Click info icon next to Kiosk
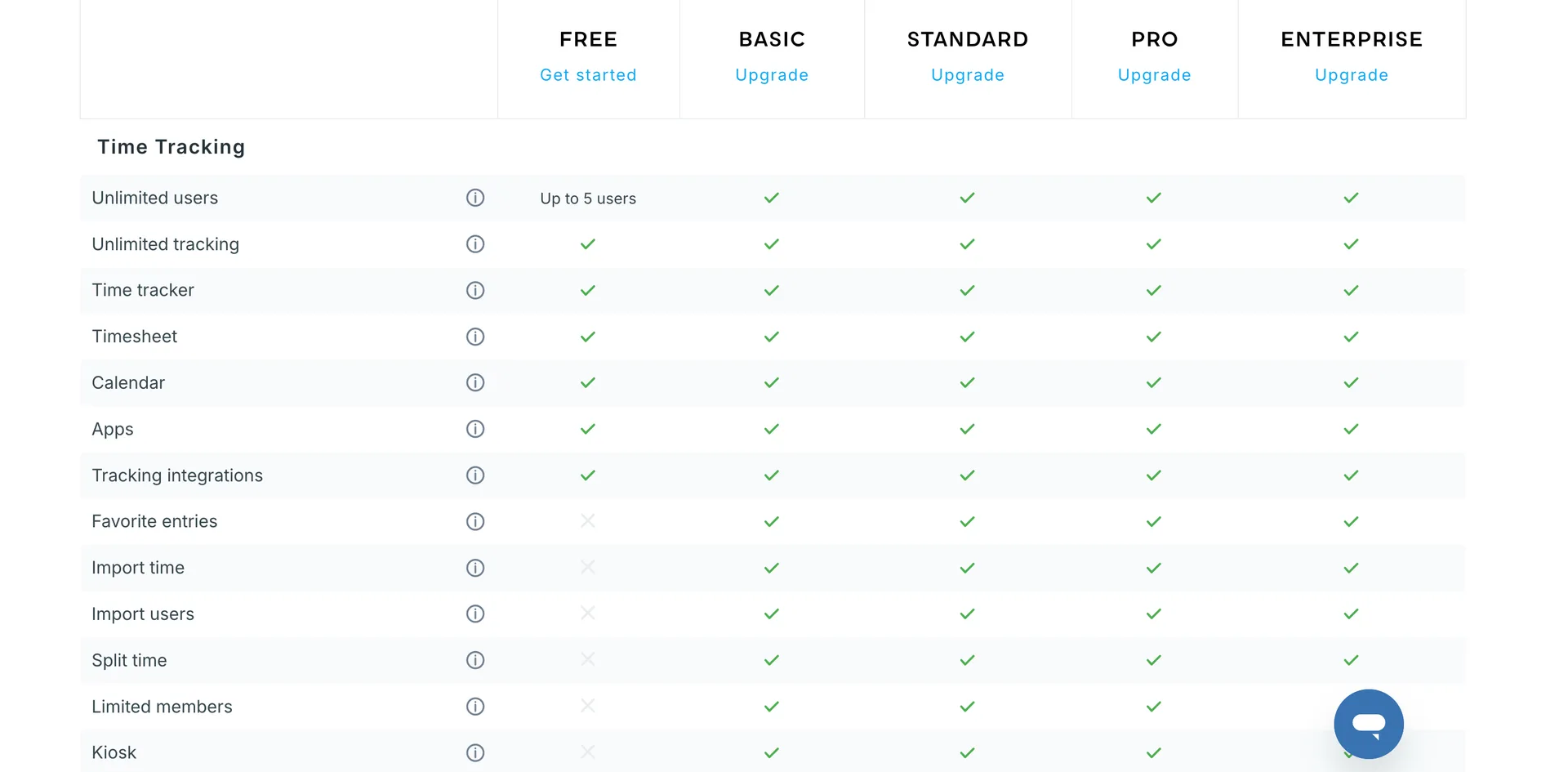1568x772 pixels. click(475, 752)
